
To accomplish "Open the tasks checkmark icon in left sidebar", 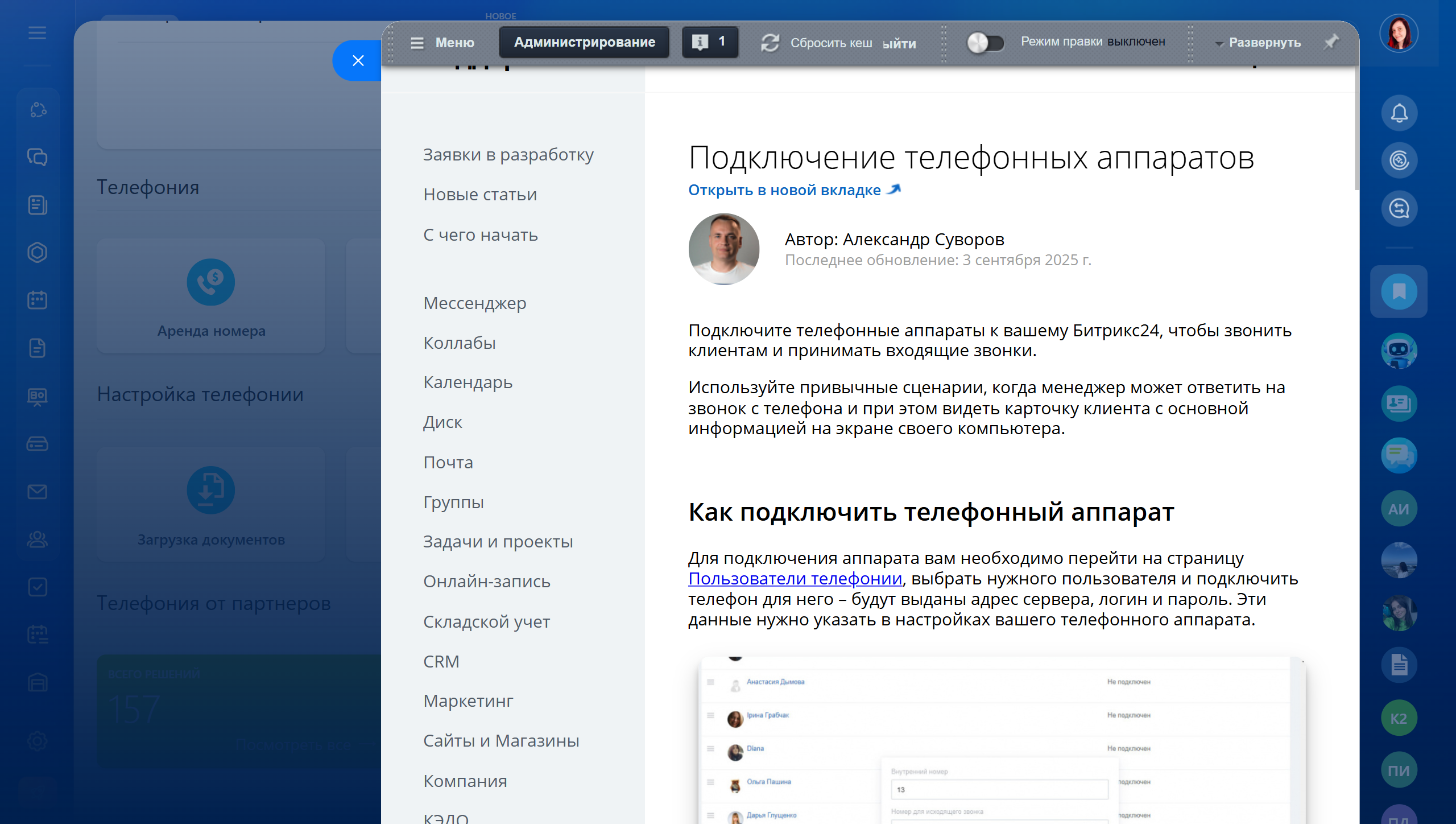I will pos(38,587).
